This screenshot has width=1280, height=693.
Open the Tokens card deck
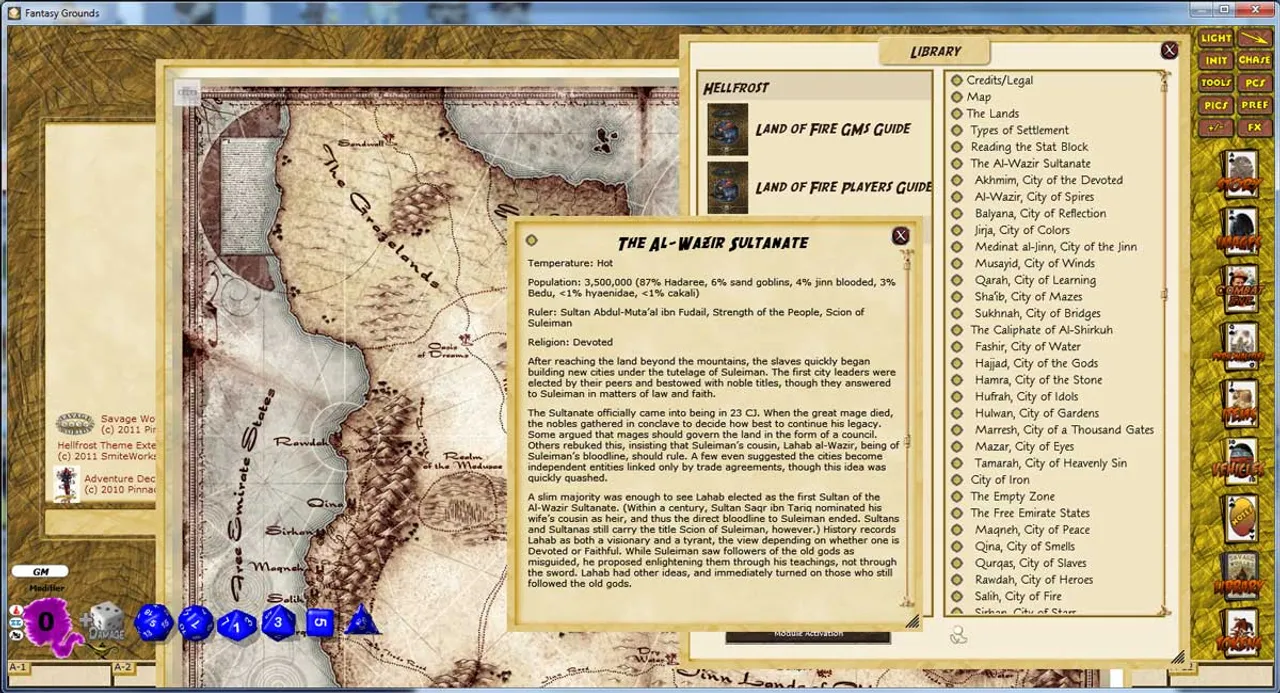tap(1241, 635)
